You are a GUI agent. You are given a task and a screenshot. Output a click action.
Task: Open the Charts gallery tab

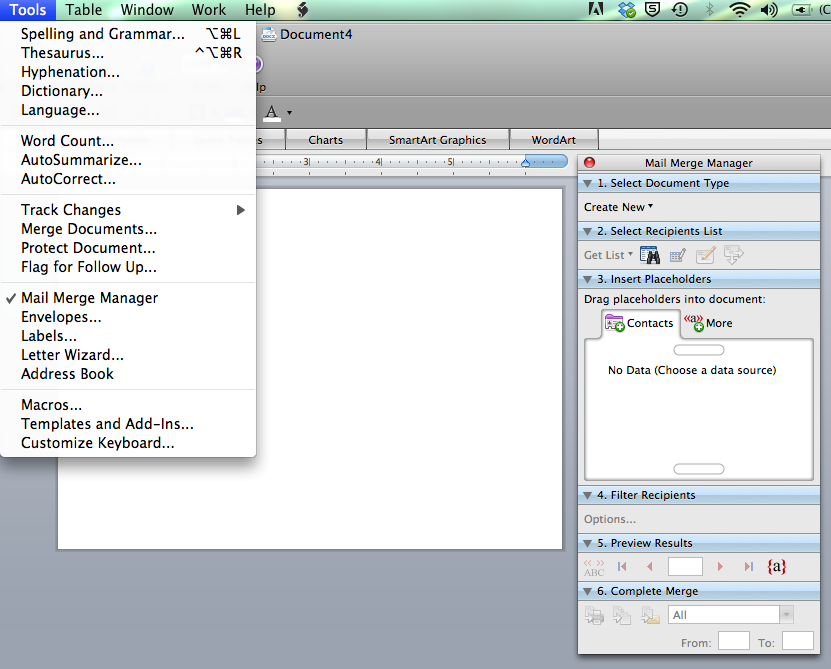(x=325, y=140)
